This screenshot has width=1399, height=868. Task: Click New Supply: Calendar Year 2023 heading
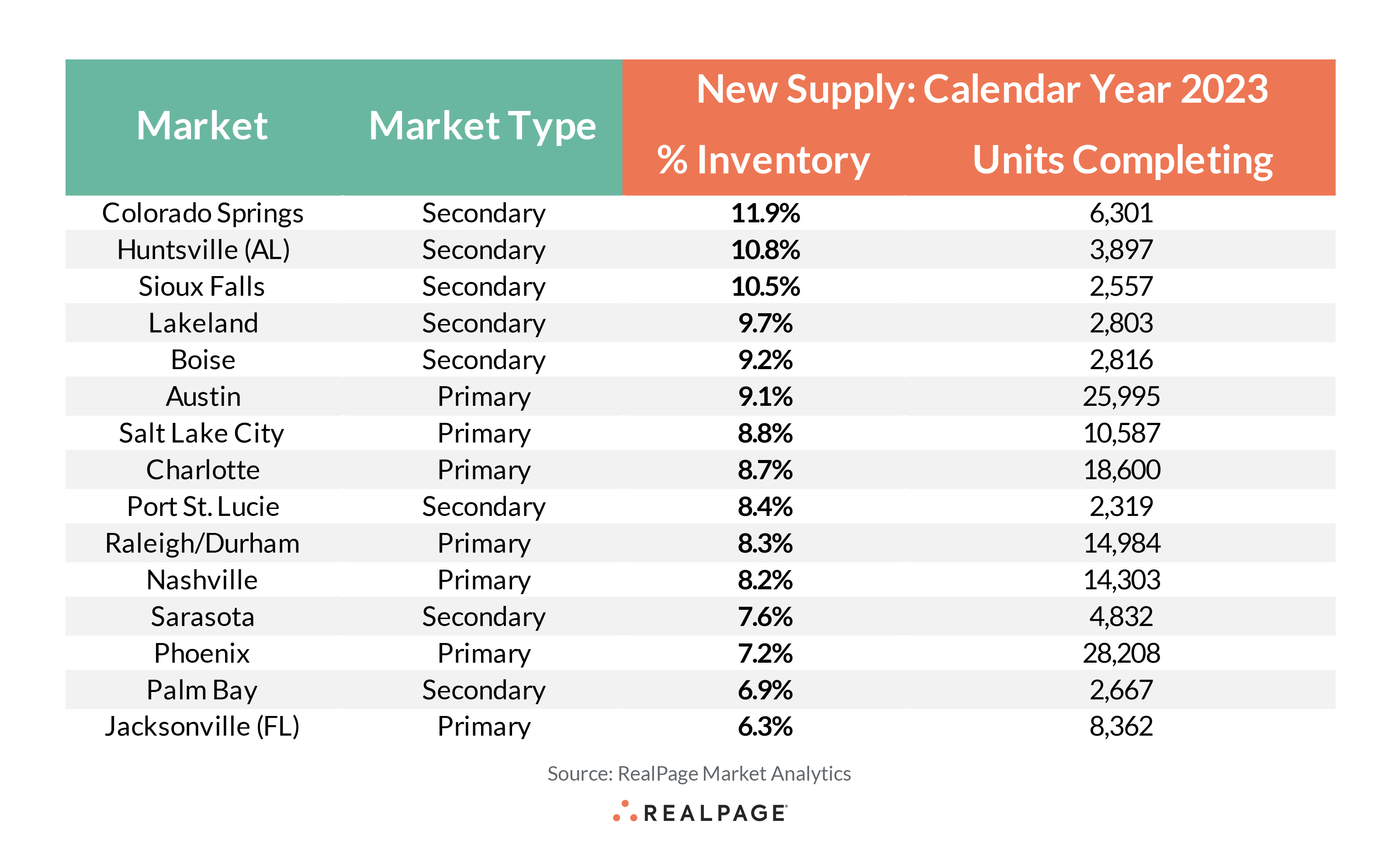pos(982,90)
